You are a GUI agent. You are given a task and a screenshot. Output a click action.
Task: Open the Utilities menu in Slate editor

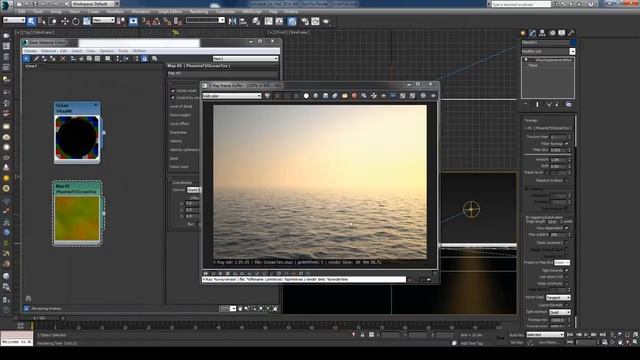click(x=139, y=51)
